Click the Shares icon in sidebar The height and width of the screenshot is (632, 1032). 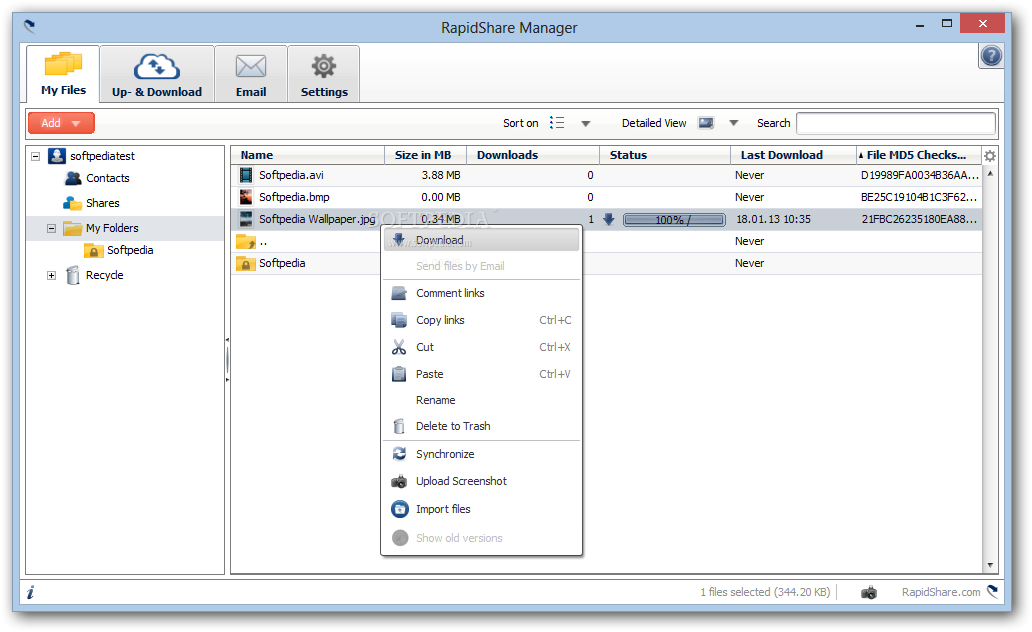[72, 203]
